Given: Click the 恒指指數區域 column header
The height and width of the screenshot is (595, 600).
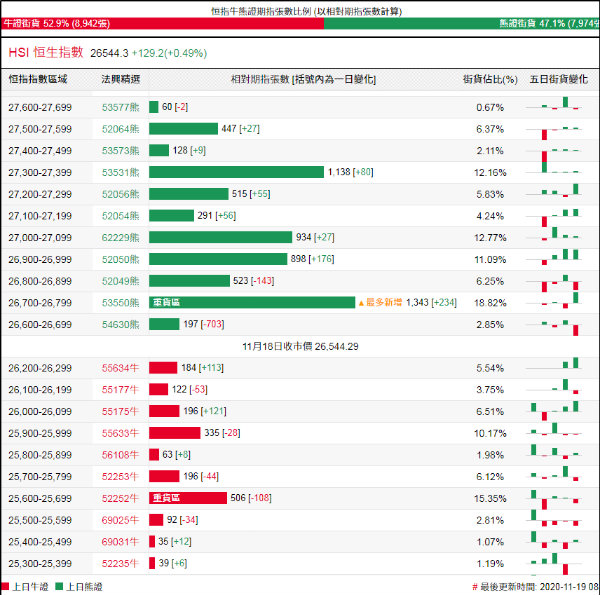Looking at the screenshot, I should 38,79.
